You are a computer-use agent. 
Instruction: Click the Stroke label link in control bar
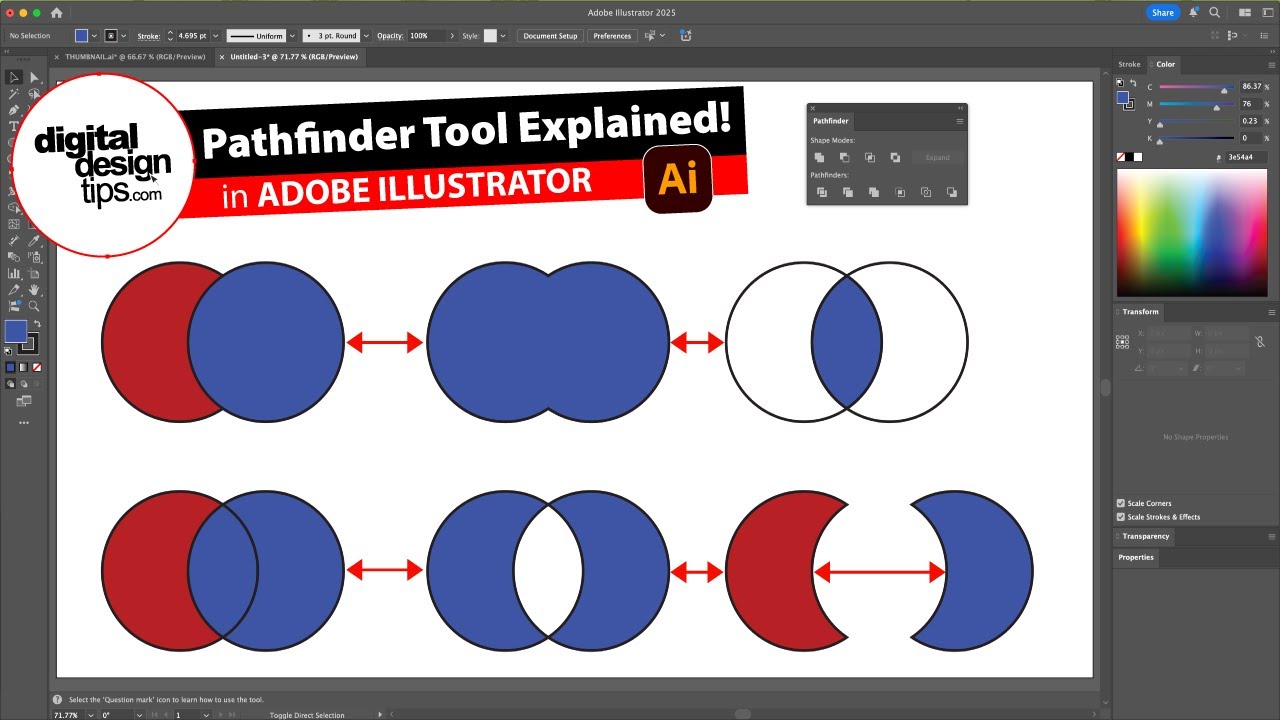pyautogui.click(x=148, y=36)
